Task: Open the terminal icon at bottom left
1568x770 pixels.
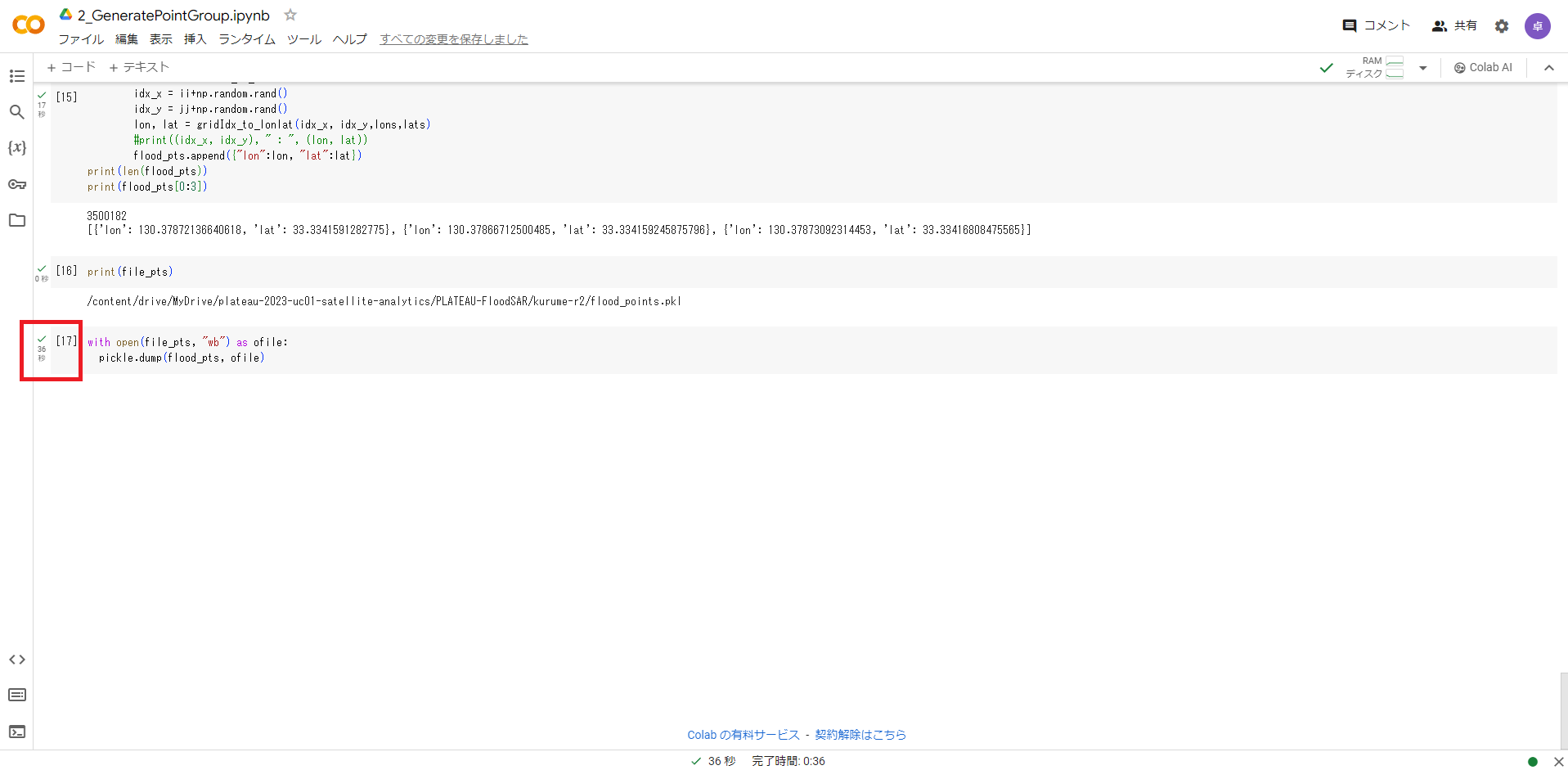Action: click(x=16, y=732)
